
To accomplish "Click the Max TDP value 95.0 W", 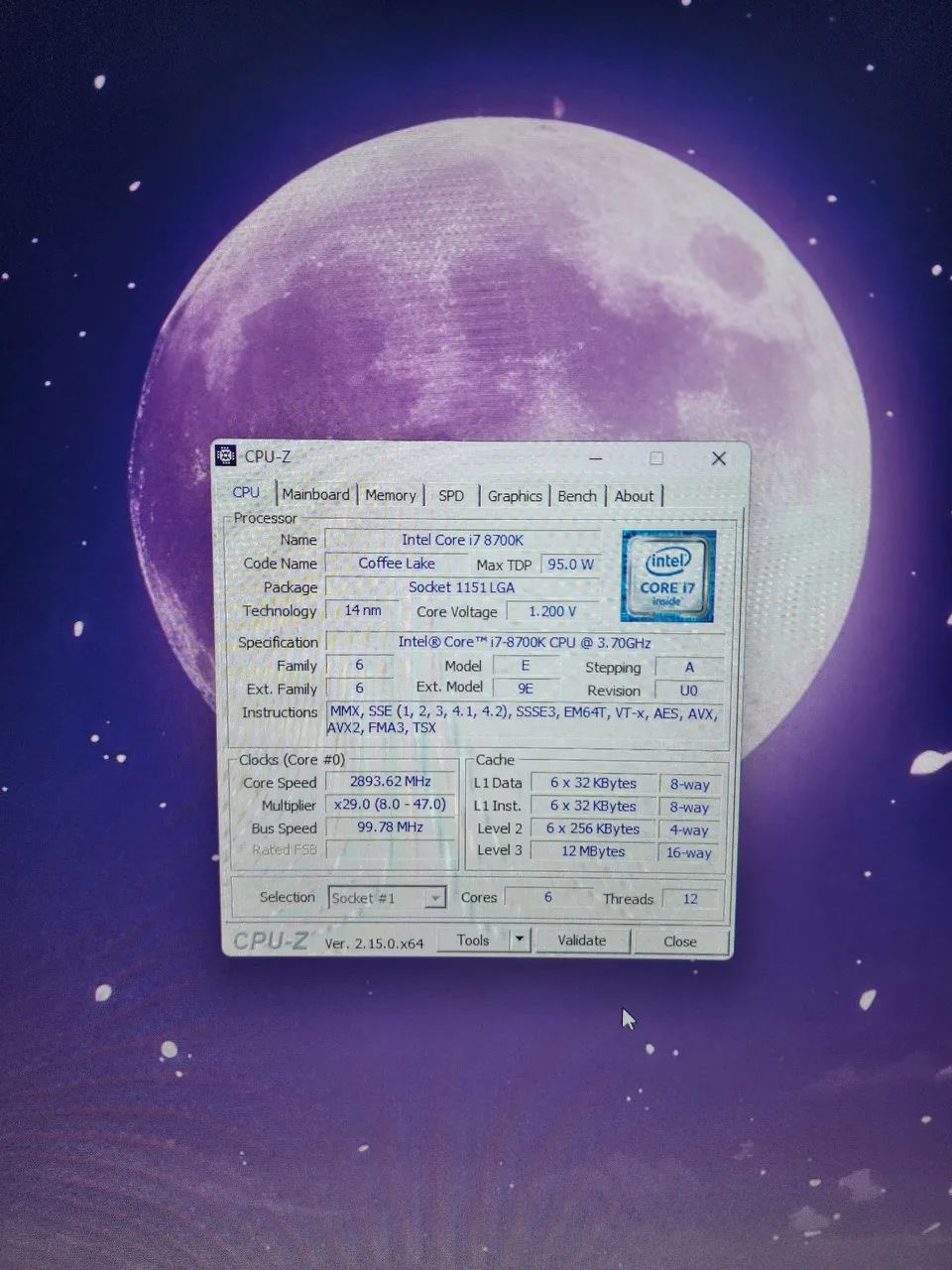I will point(570,564).
